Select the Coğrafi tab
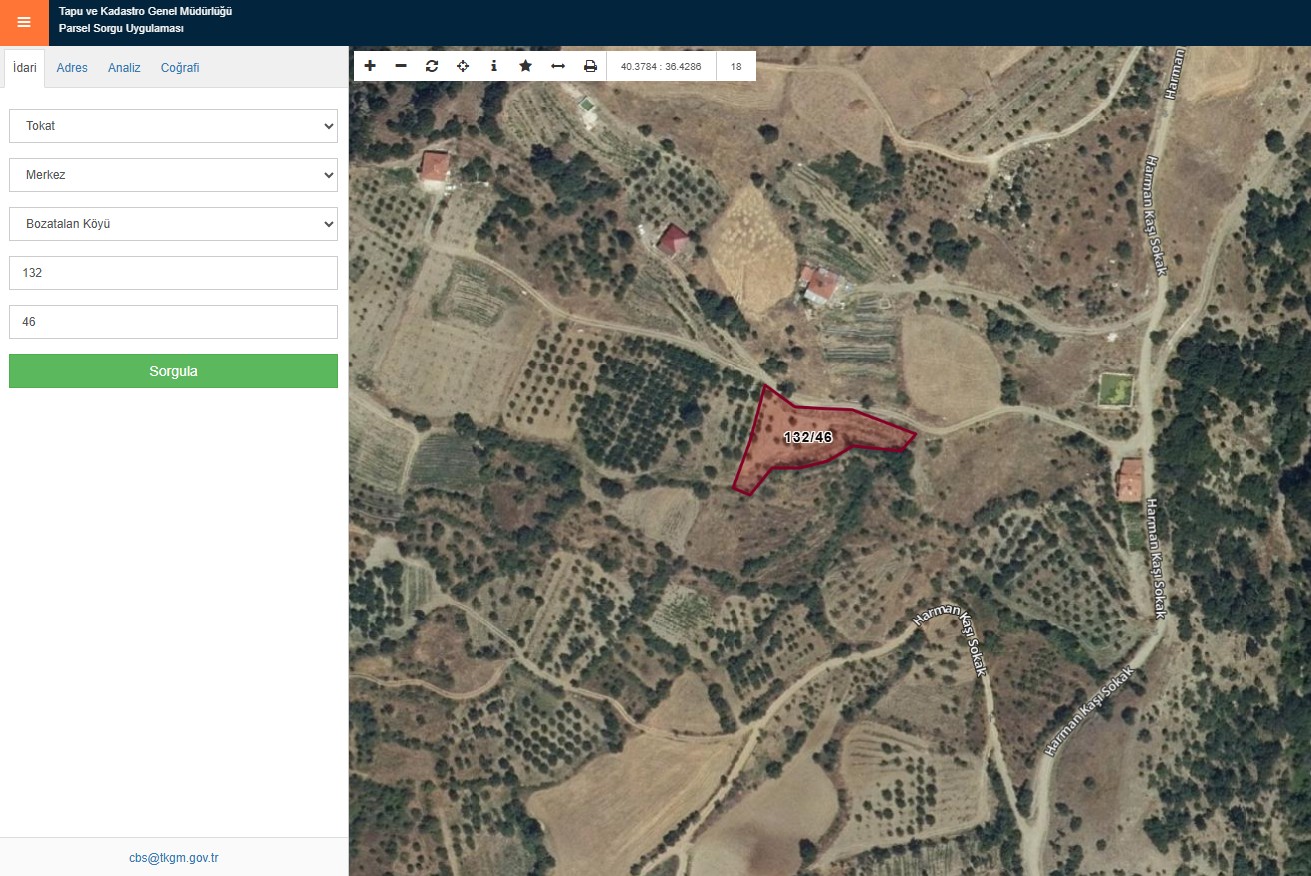Screen dimensions: 1311x876 [x=180, y=68]
